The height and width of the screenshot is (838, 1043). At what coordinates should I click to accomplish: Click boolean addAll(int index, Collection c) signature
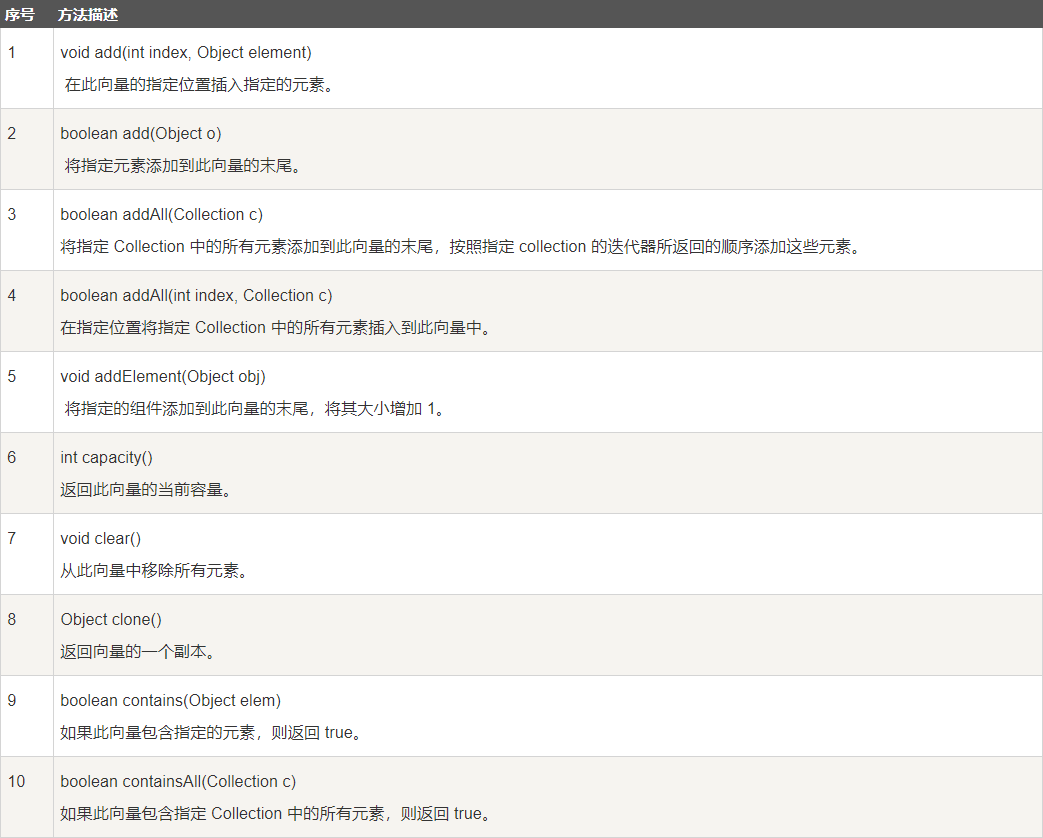[x=196, y=296]
